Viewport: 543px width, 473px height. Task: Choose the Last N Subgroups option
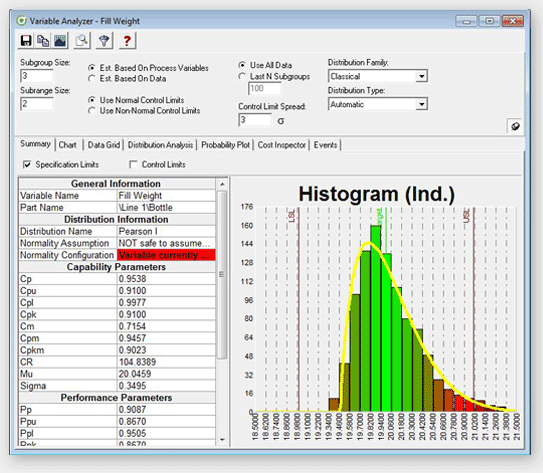[x=242, y=76]
